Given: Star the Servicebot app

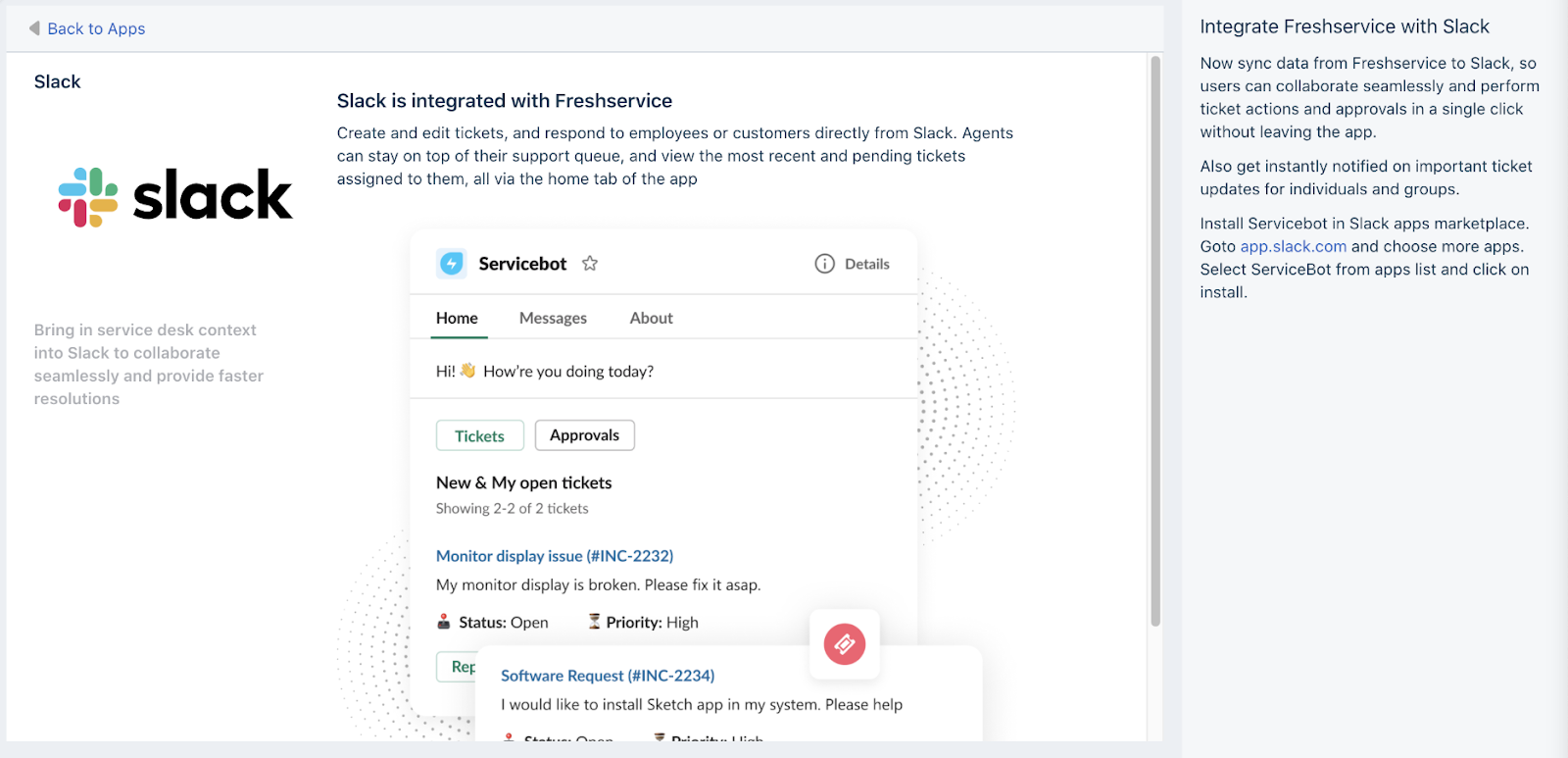Looking at the screenshot, I should click(x=590, y=263).
